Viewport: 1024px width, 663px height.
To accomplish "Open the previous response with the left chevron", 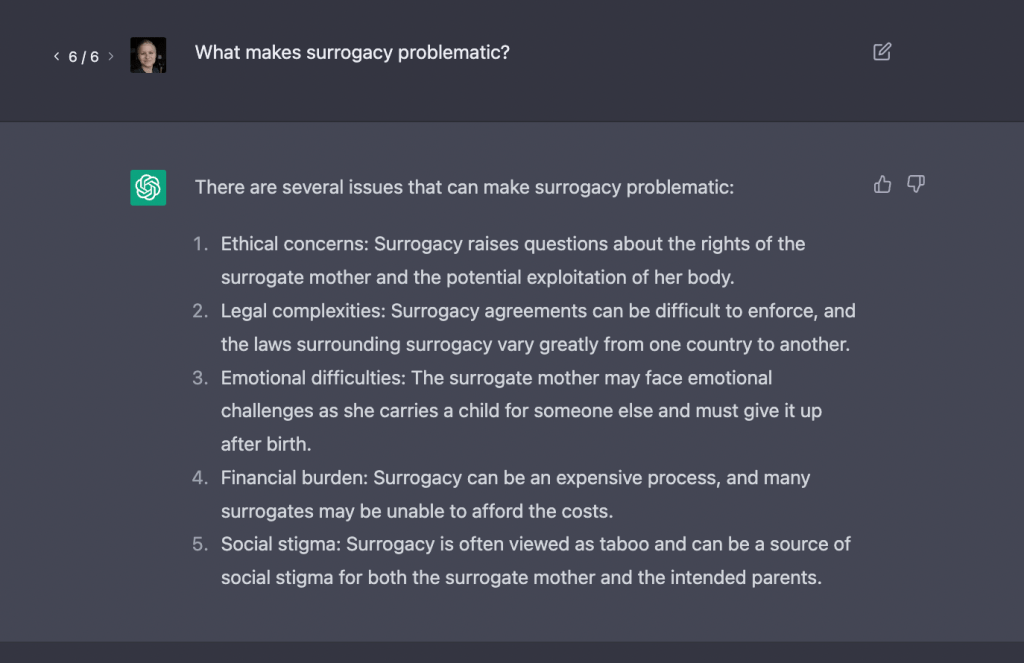I will tap(56, 56).
